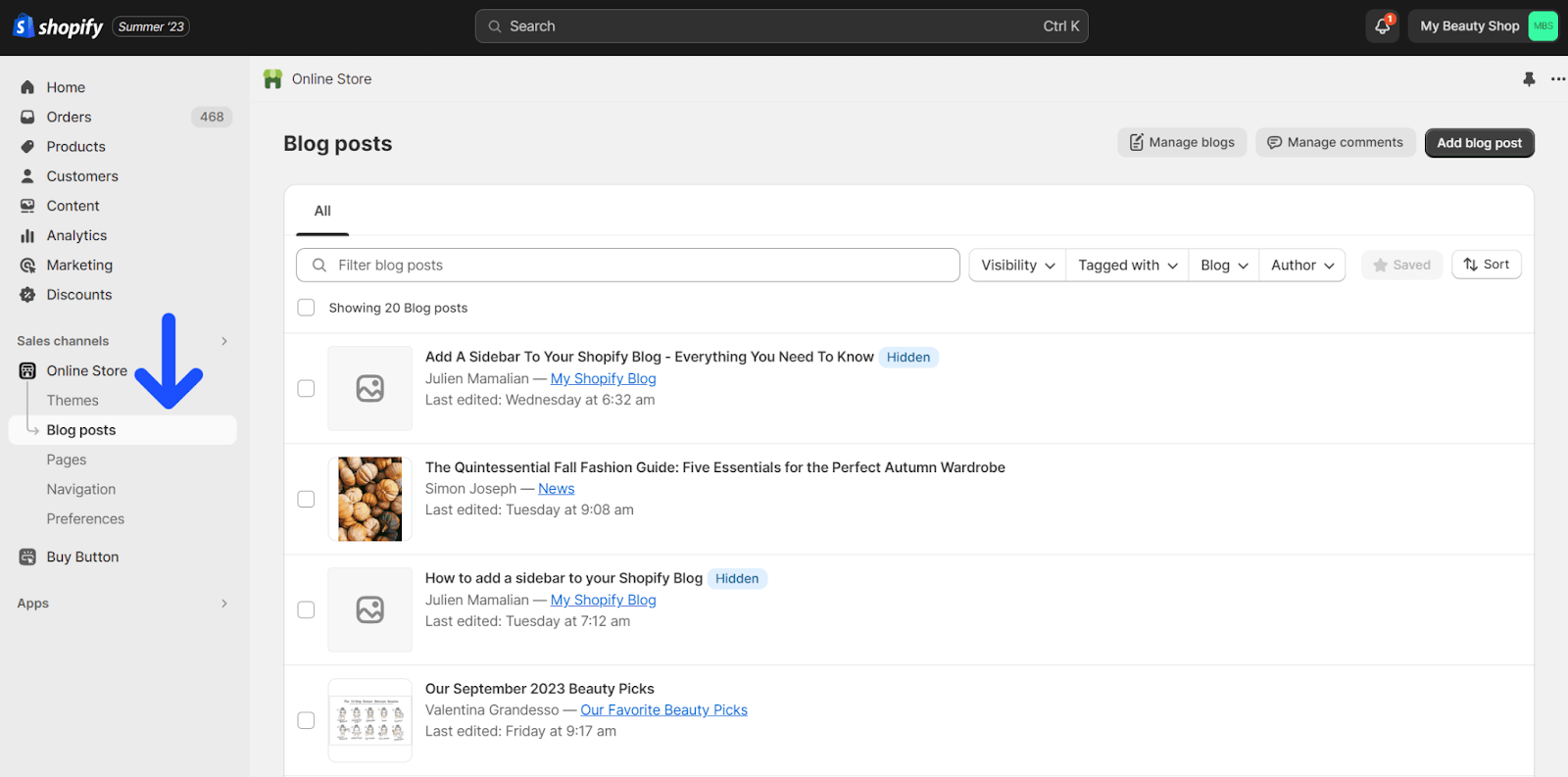Open the three-dot more actions menu
The height and width of the screenshot is (777, 1568).
(x=1558, y=79)
